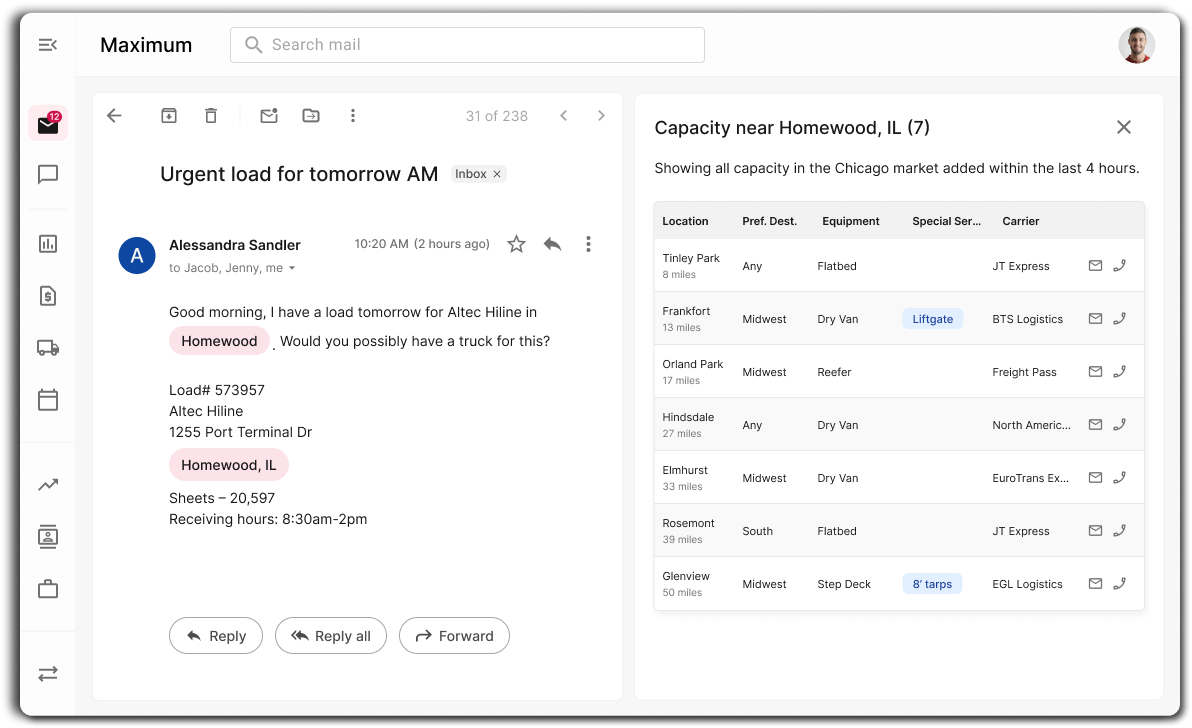Open the chat messages sidebar icon
The height and width of the screenshot is (728, 1192).
(47, 175)
